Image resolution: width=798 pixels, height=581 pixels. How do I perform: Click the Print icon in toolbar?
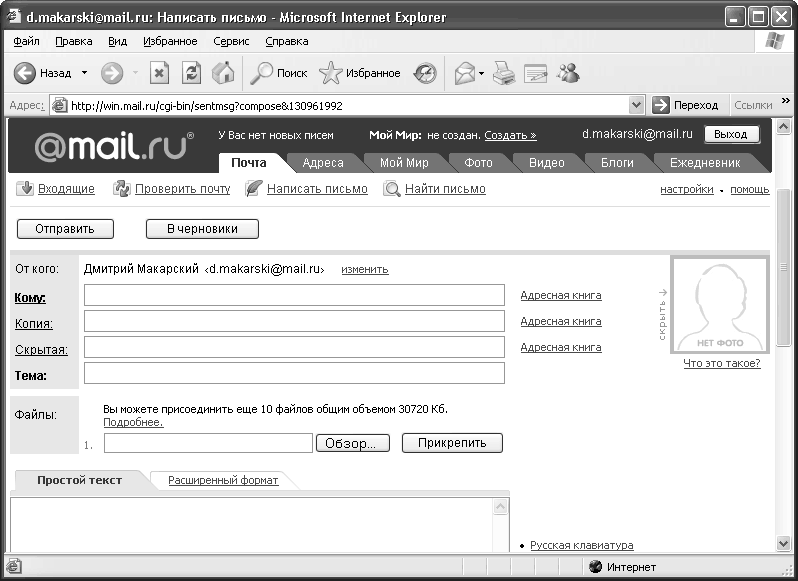tap(504, 73)
